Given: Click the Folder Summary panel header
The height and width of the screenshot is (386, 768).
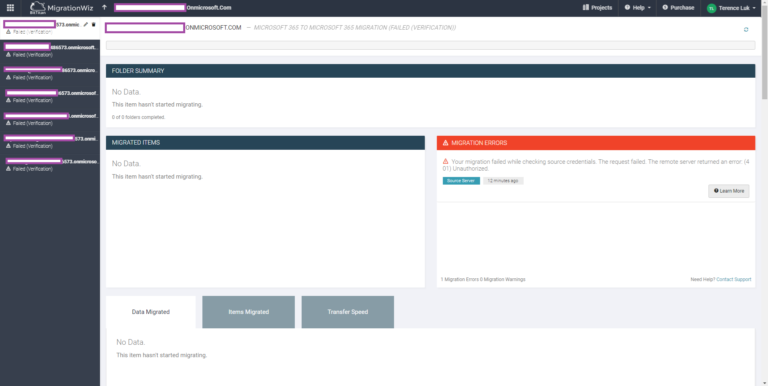Looking at the screenshot, I should pos(431,71).
